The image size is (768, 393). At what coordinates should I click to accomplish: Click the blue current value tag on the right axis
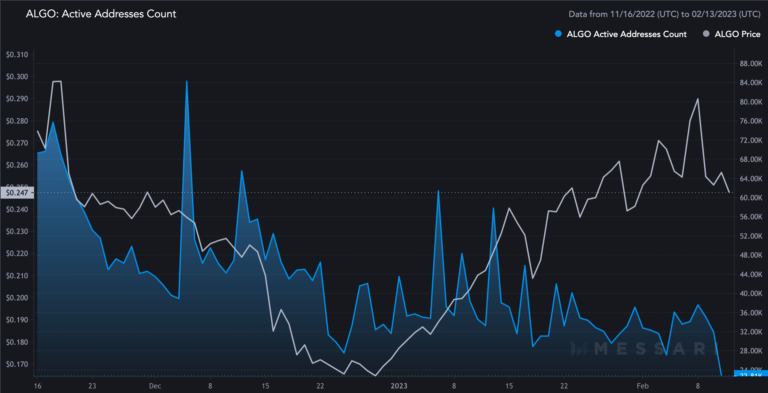pyautogui.click(x=750, y=373)
